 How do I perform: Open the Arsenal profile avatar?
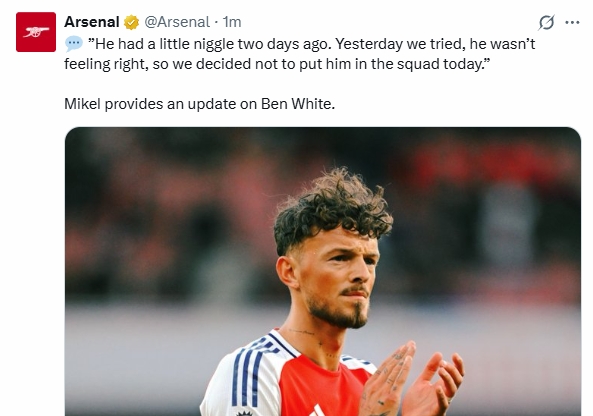coord(36,32)
